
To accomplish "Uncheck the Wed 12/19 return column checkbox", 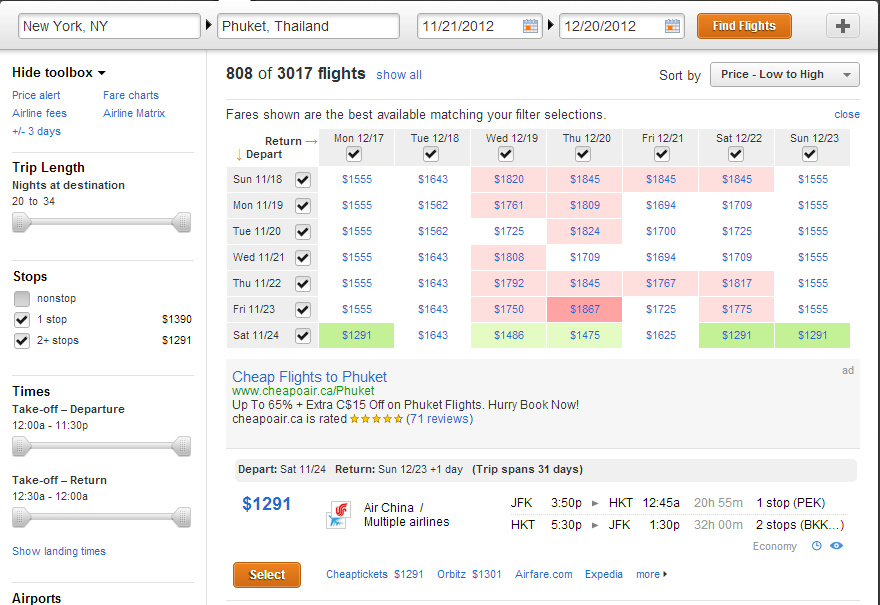I will coord(506,154).
